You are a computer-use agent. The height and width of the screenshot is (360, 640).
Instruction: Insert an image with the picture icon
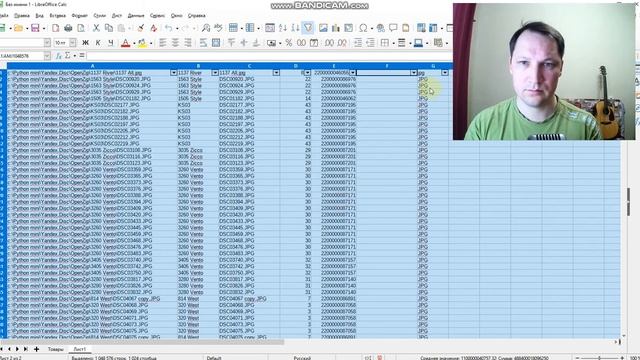pos(323,28)
